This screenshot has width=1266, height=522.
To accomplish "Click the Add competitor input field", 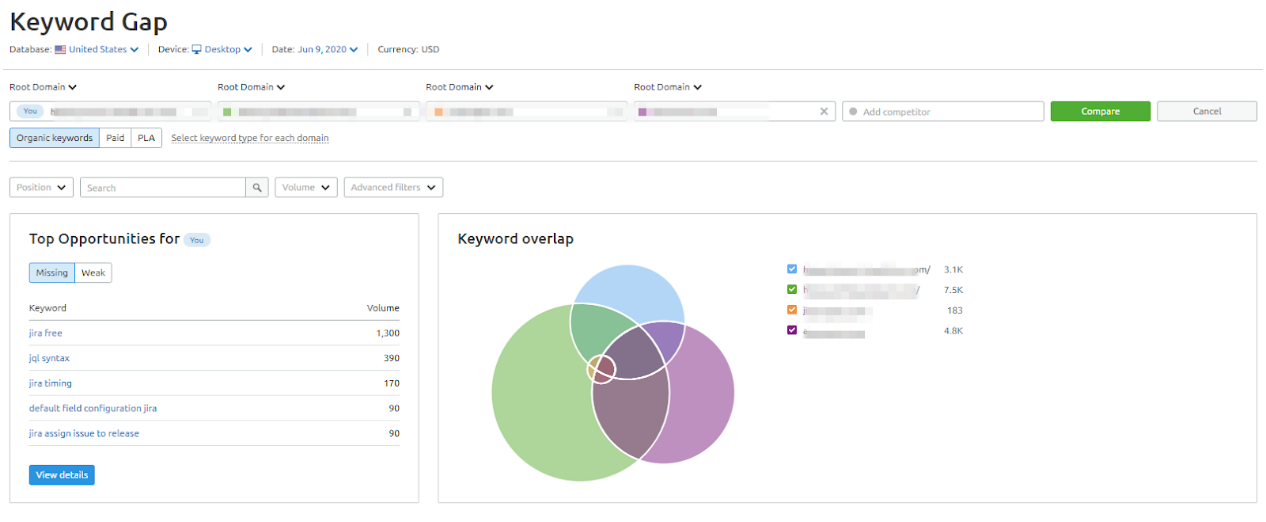I will coord(945,112).
